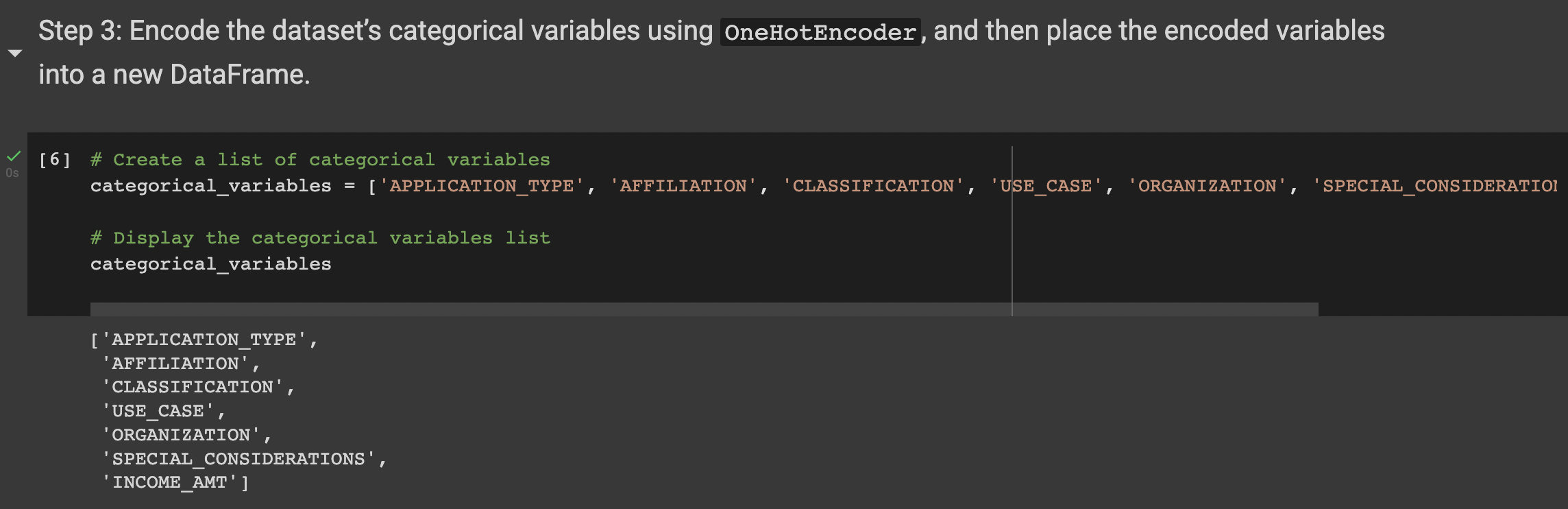Click the OneHotEncoder inline code in heading
This screenshot has height=509, width=1568.
coord(820,32)
